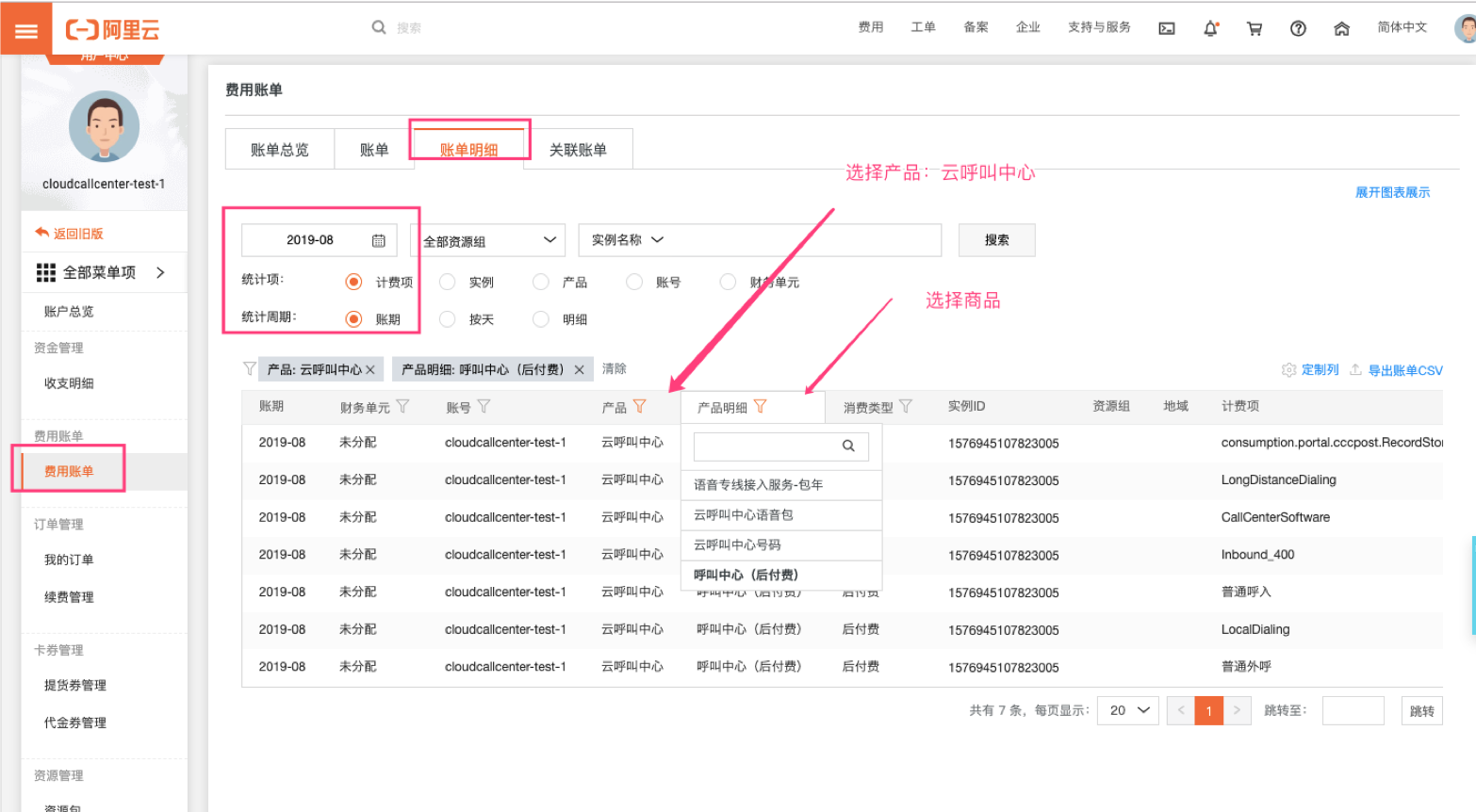The image size is (1476, 812).
Task: Select the 财务单元 radio button
Action: 728,282
